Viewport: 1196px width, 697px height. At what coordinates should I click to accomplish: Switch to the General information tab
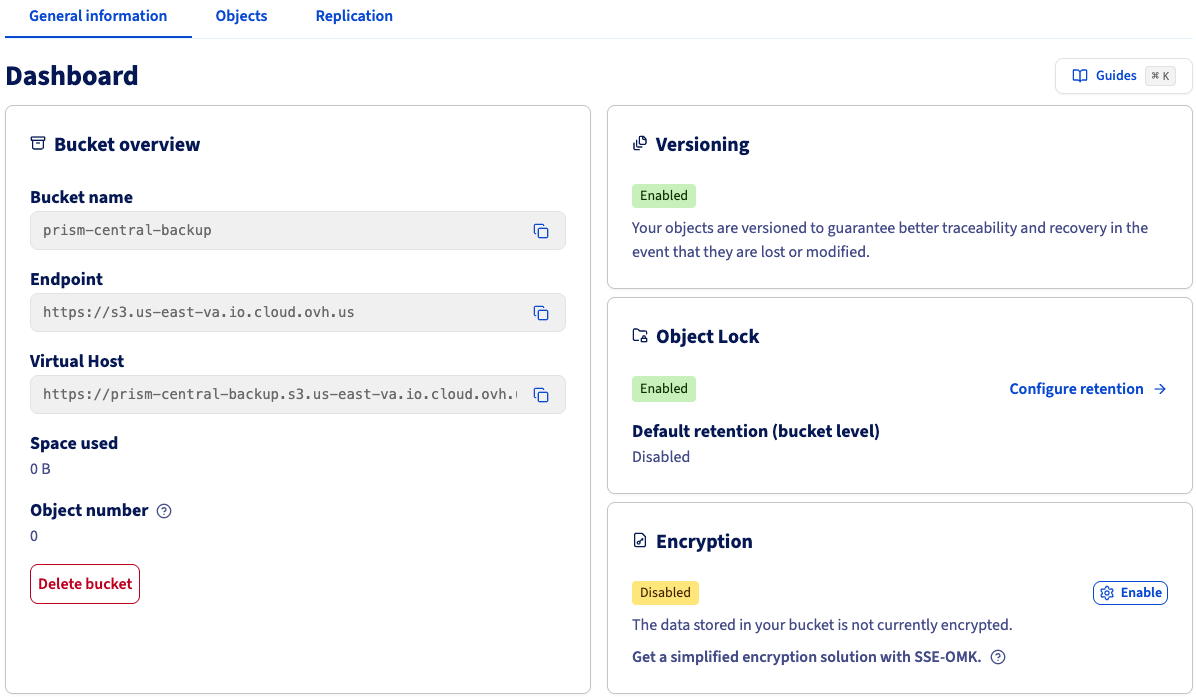(x=98, y=16)
